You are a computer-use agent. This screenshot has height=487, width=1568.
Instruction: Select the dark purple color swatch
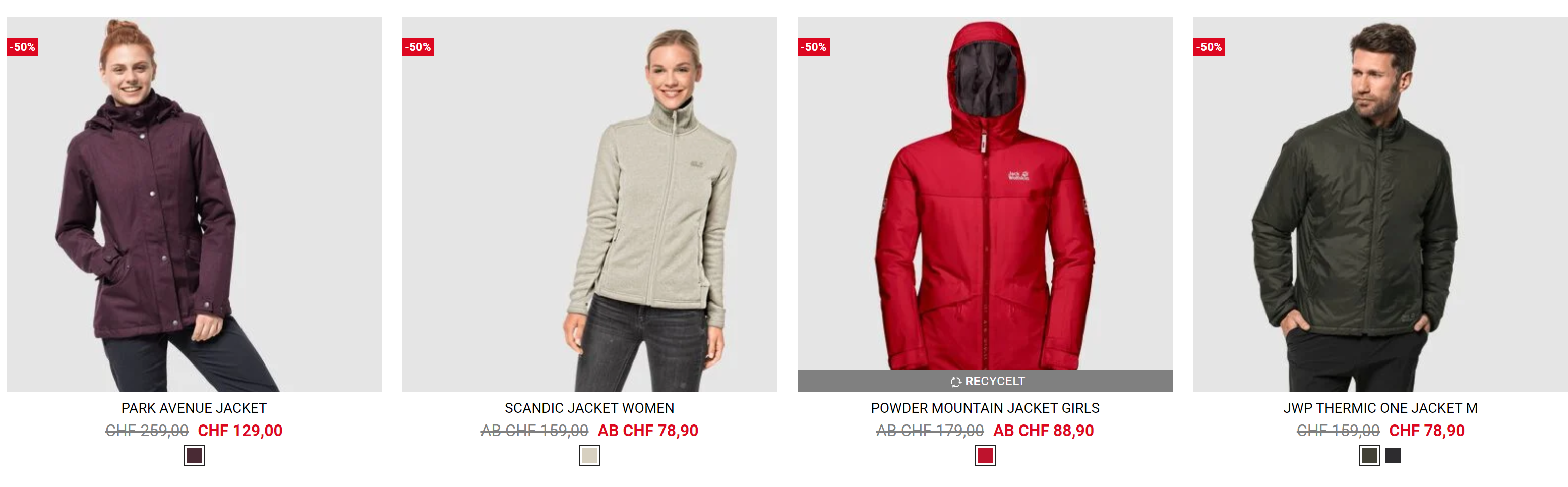pyautogui.click(x=194, y=455)
